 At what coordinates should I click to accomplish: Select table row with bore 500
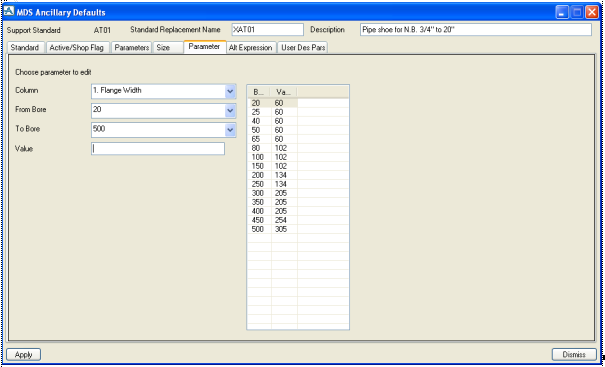298,229
